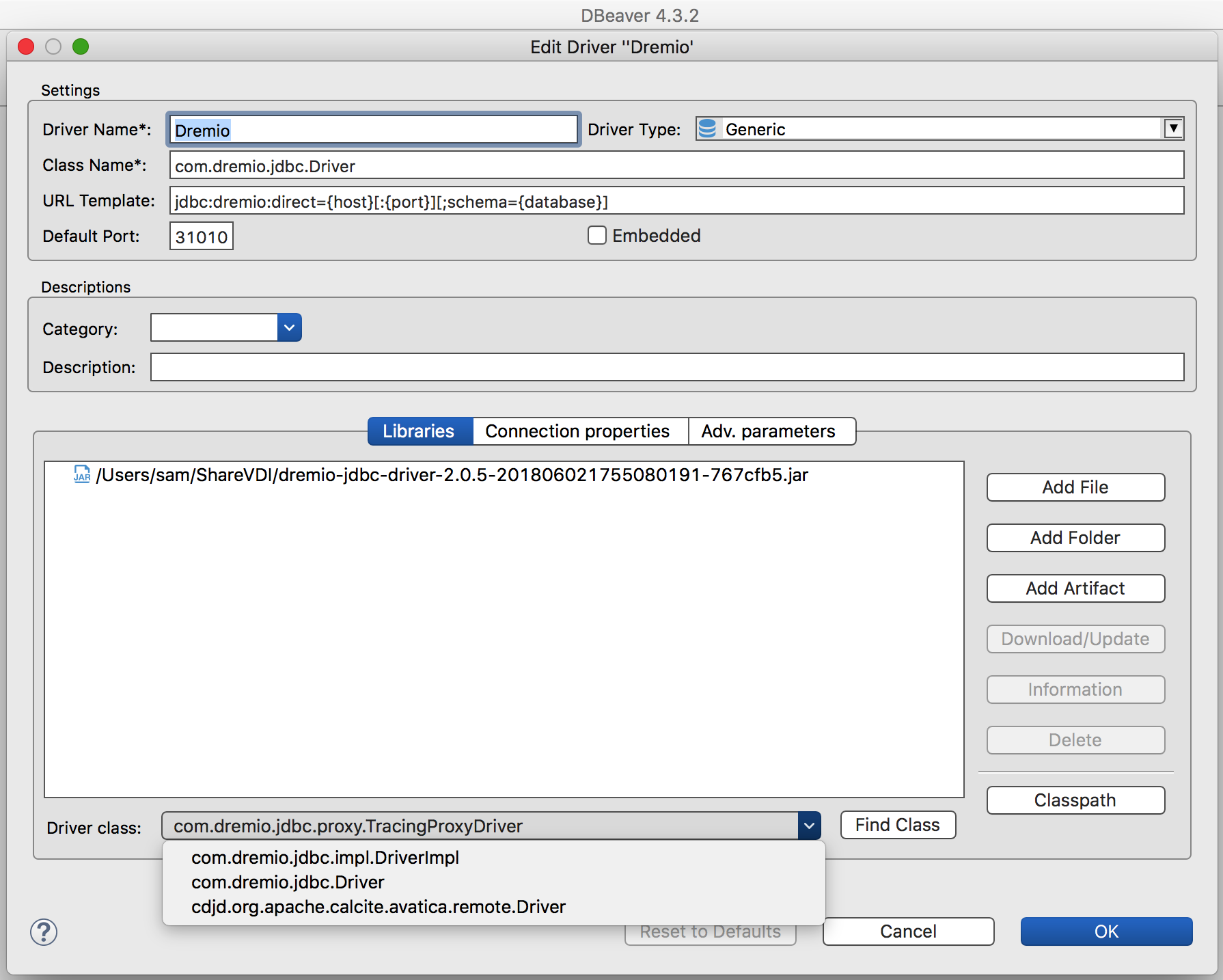The image size is (1223, 980).
Task: Click the Add Artifact button
Action: pyautogui.click(x=1075, y=588)
